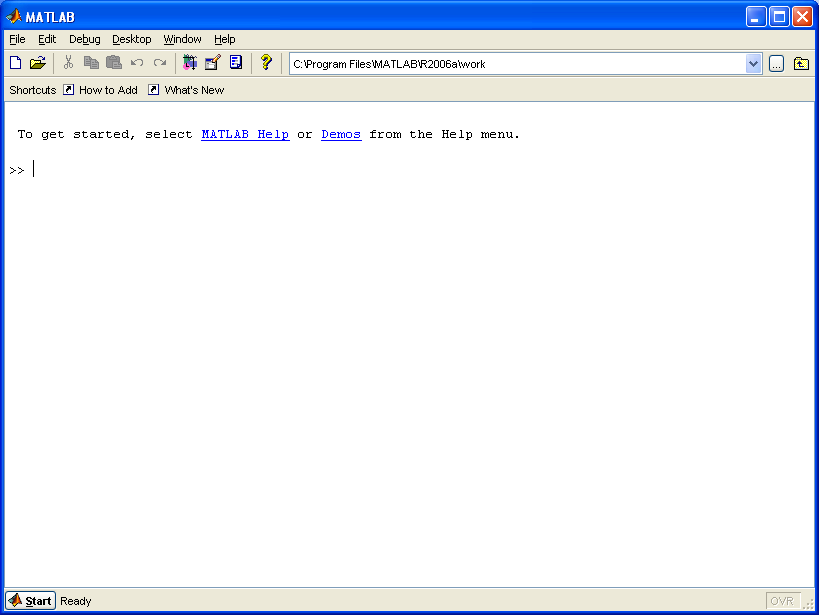Browse for folder with the ellipsis button
The height and width of the screenshot is (615, 819).
pos(776,64)
